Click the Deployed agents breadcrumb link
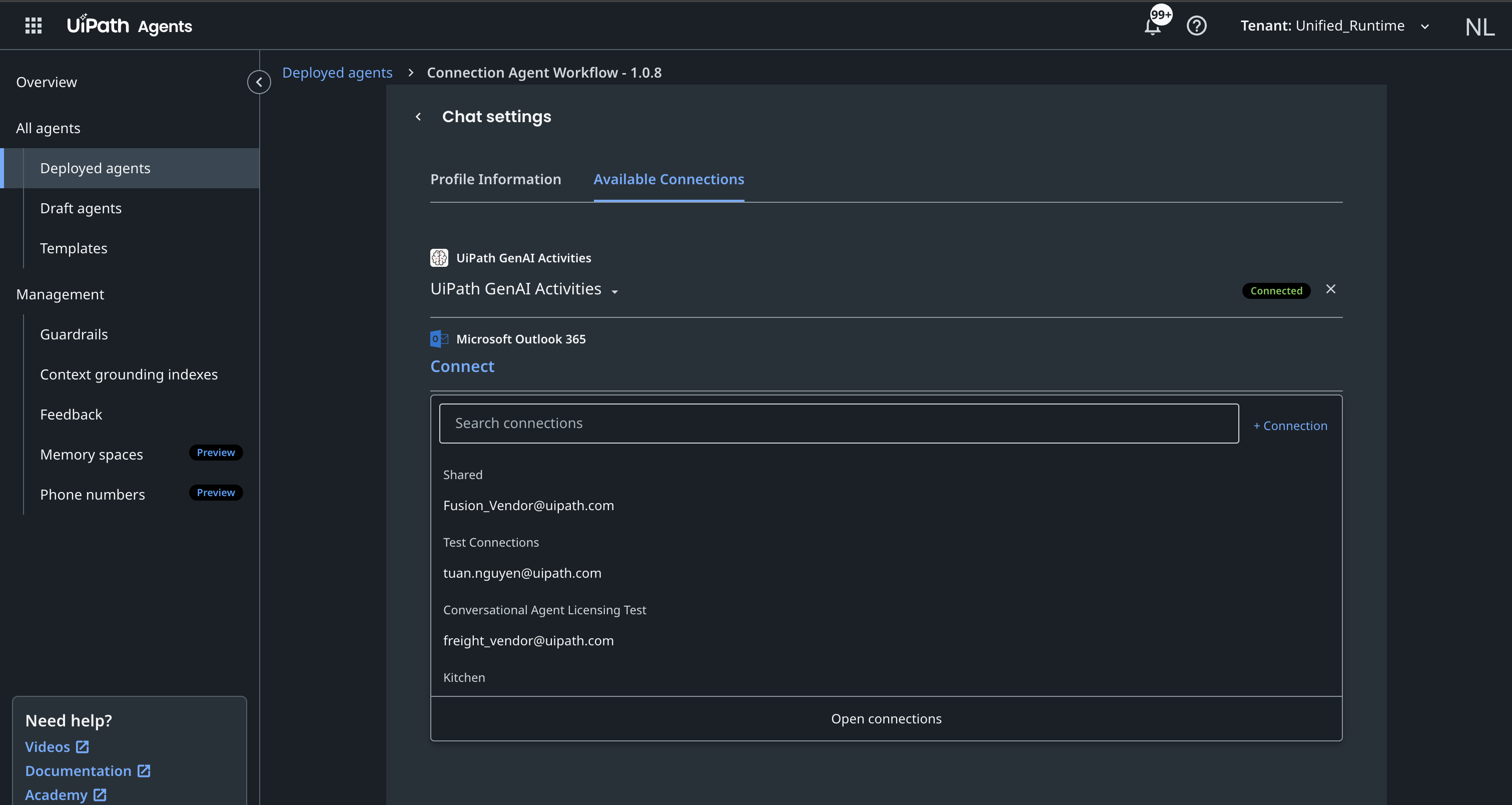Viewport: 1512px width, 805px height. click(x=337, y=73)
